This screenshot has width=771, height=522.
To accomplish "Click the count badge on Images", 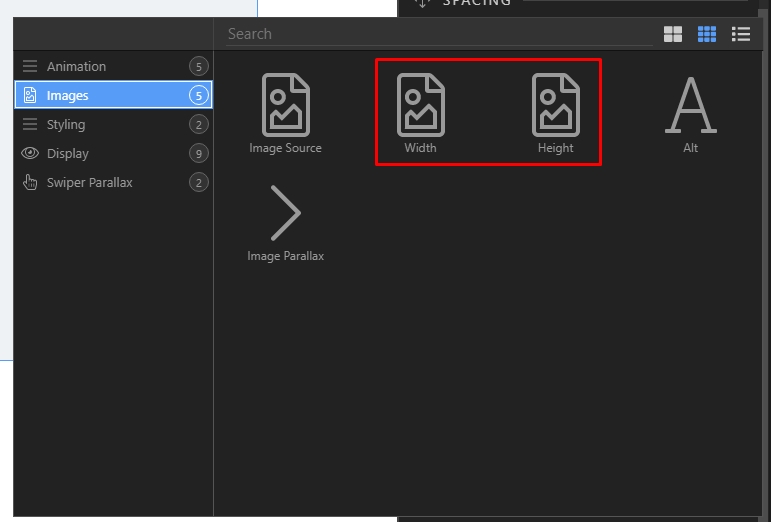I will click(199, 95).
